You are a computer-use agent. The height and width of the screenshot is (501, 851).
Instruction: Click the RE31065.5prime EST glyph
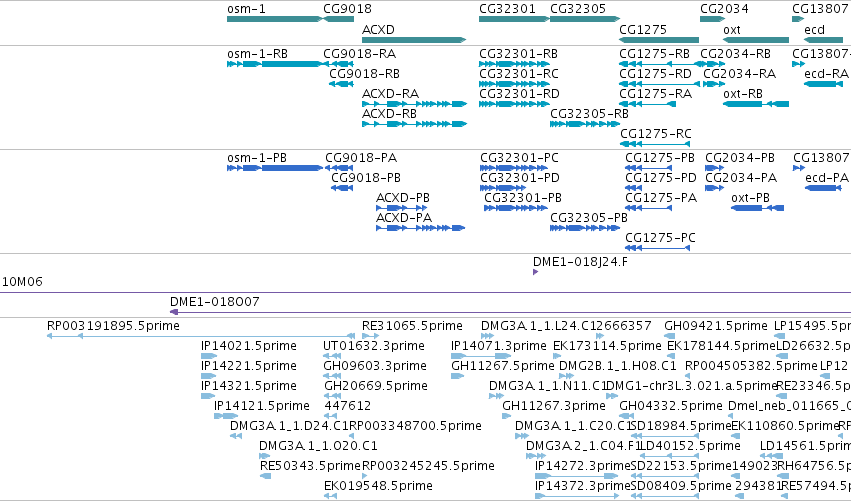[371, 337]
